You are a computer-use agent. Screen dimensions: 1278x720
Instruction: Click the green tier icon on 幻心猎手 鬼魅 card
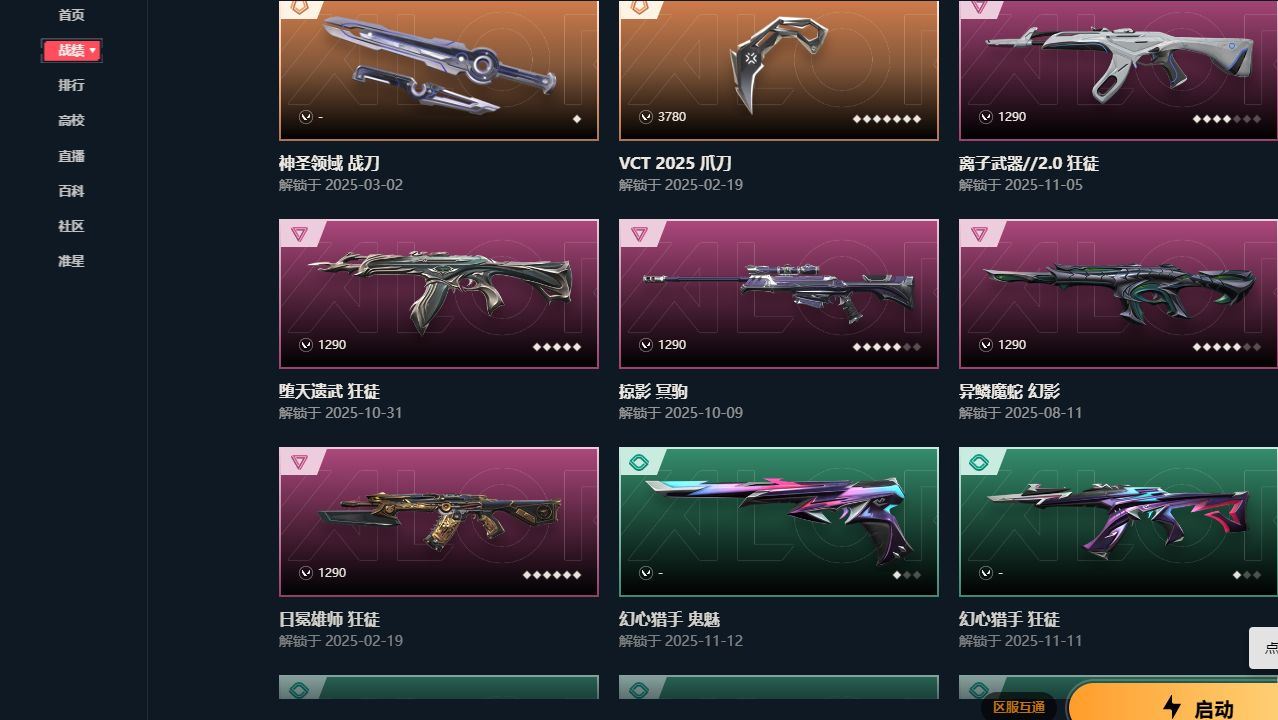click(639, 462)
